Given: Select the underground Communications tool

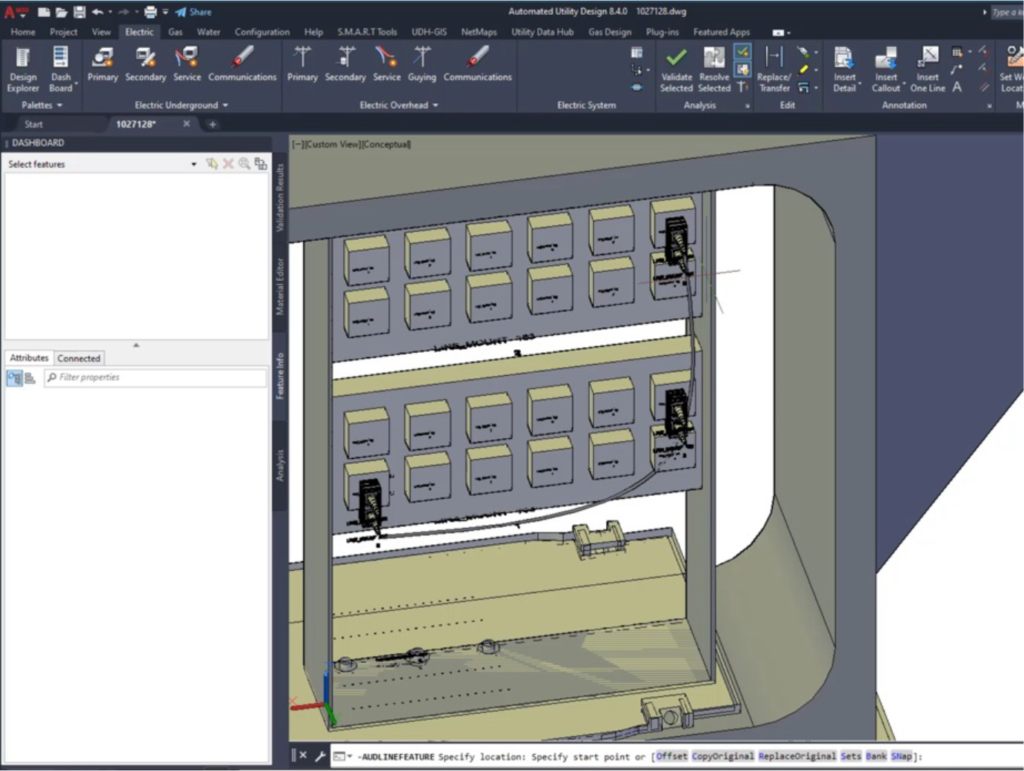Looking at the screenshot, I should point(242,64).
